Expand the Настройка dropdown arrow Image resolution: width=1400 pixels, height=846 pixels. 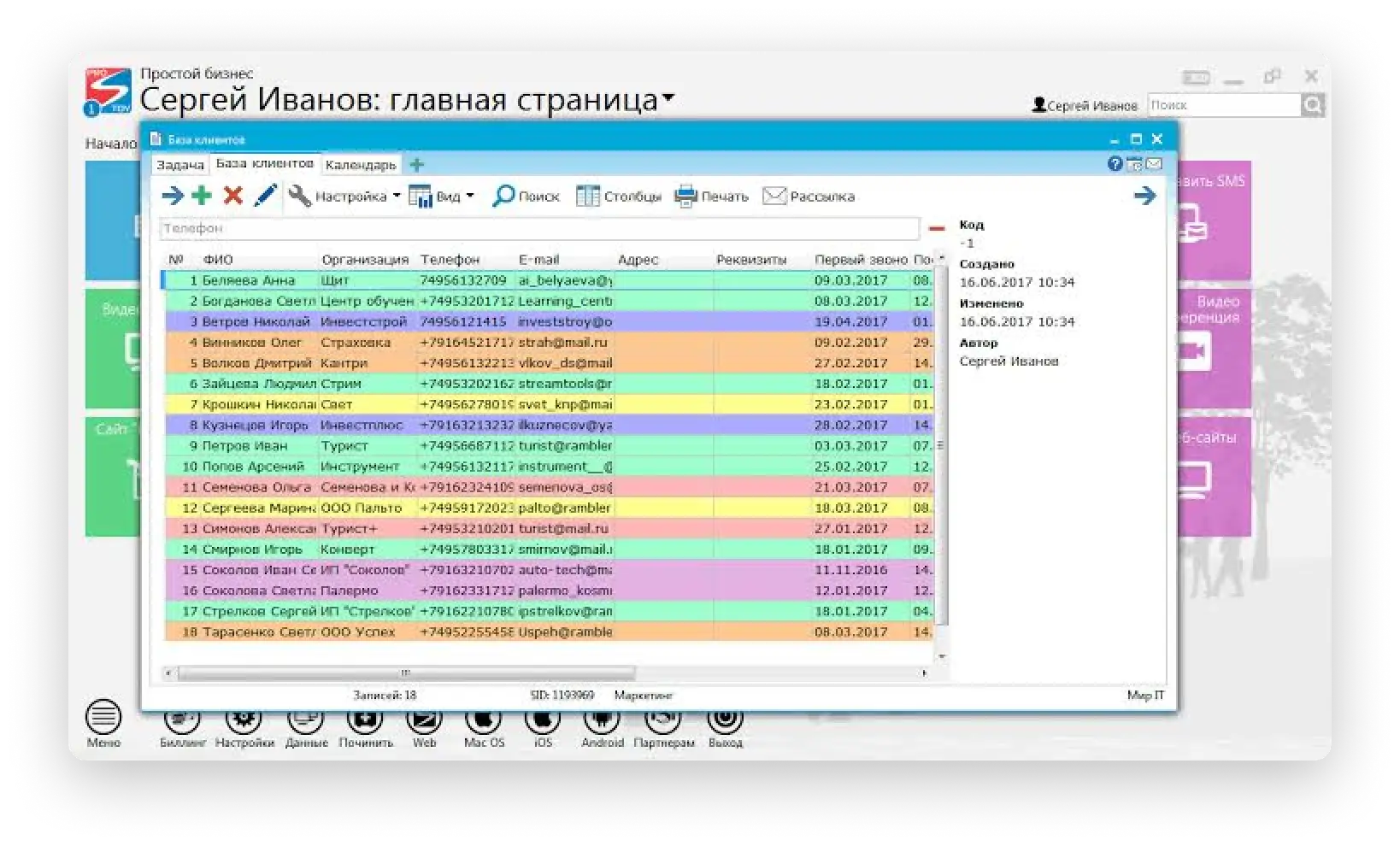[x=397, y=196]
